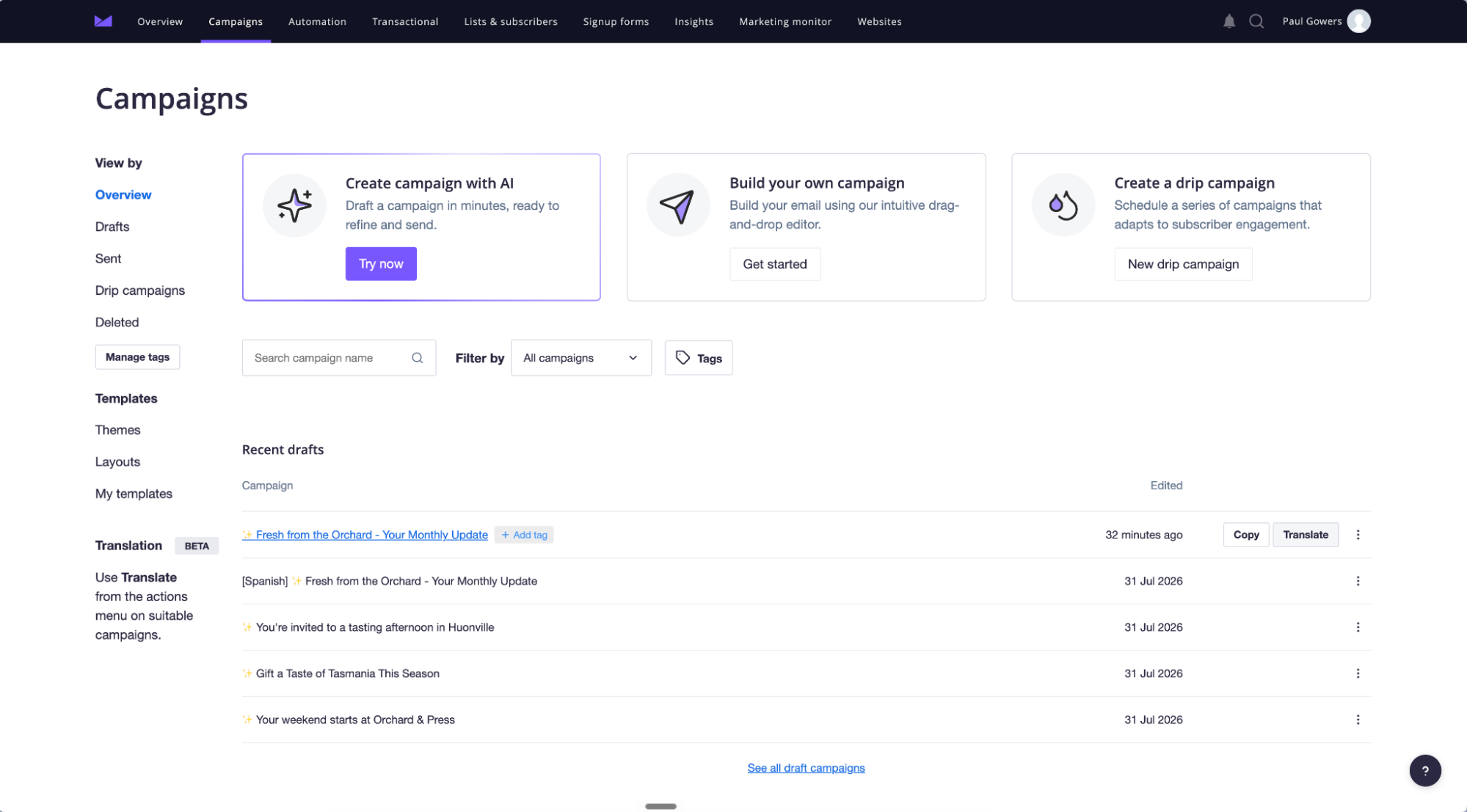The image size is (1467, 812).
Task: Open the help question mark button
Action: (x=1424, y=770)
